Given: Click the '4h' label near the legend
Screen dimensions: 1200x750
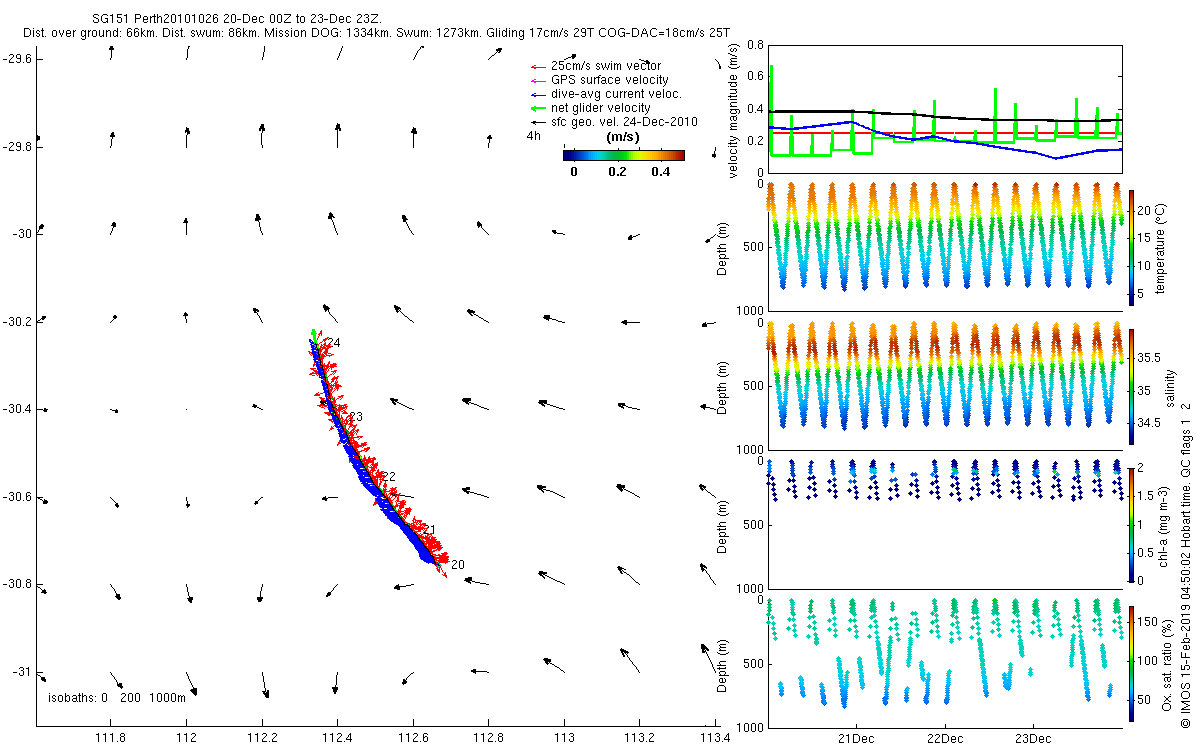Looking at the screenshot, I should 534,136.
